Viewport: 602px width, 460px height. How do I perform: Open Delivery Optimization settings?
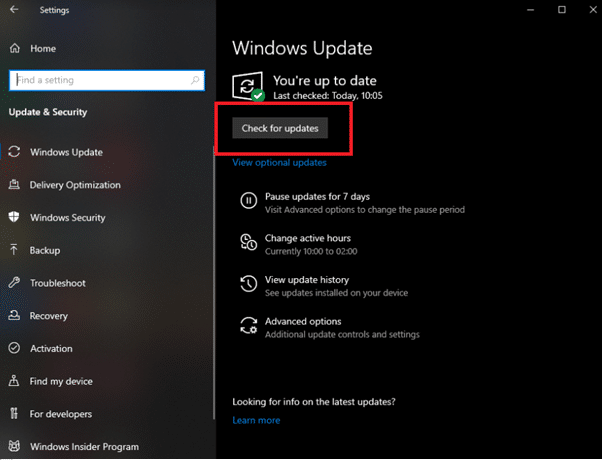point(75,185)
